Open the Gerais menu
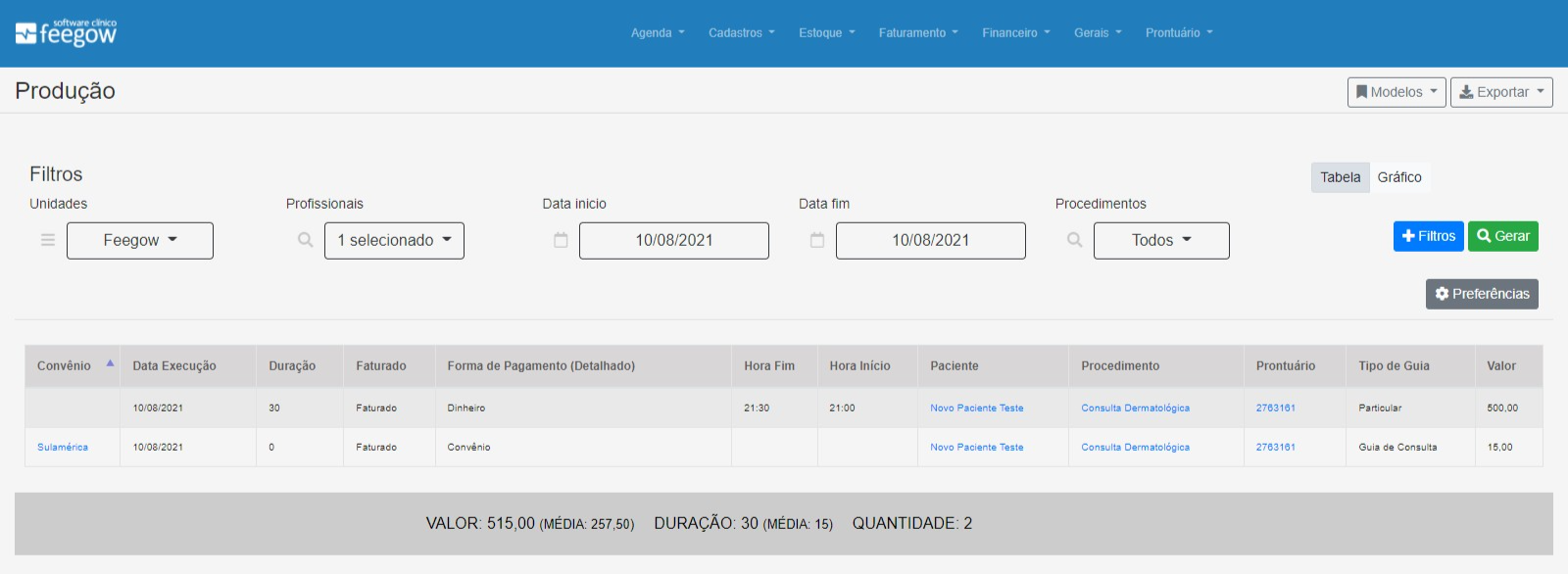Viewport: 1568px width, 574px height. pos(1098,33)
